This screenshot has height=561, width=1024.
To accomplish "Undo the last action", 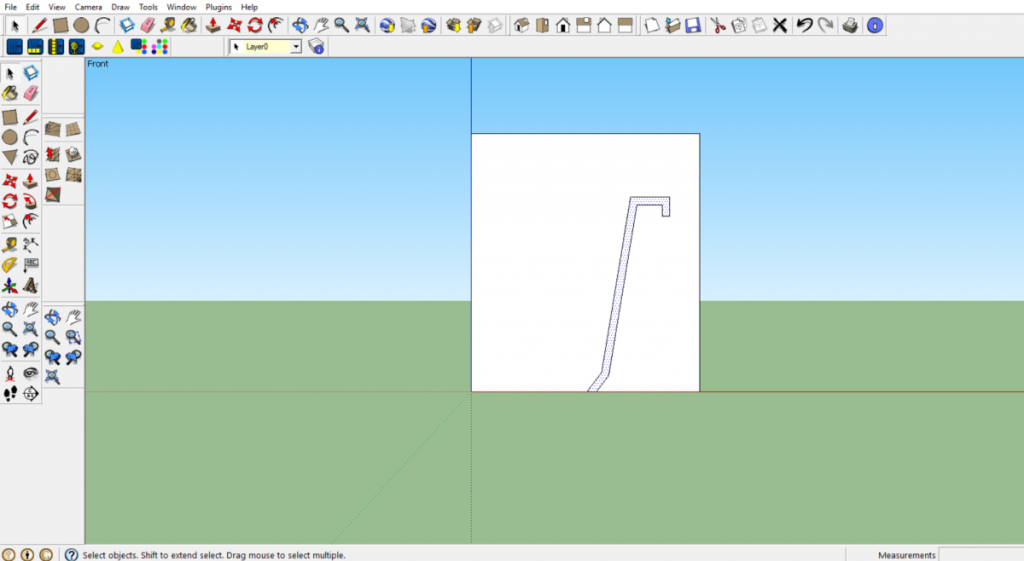I will [805, 25].
